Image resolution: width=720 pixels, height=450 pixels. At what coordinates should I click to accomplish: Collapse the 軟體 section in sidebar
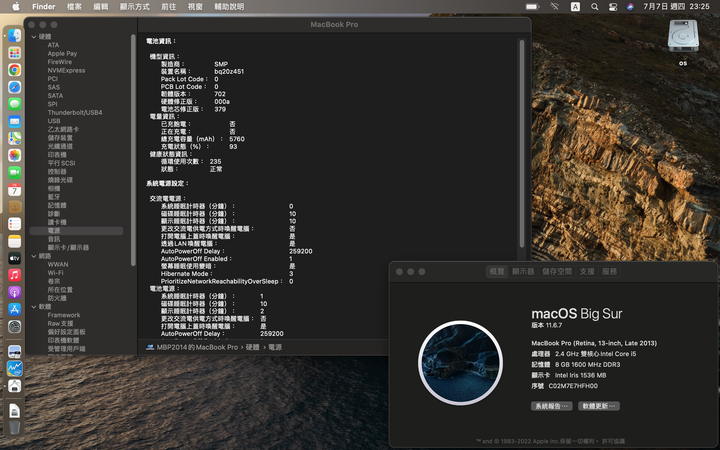pyautogui.click(x=34, y=307)
